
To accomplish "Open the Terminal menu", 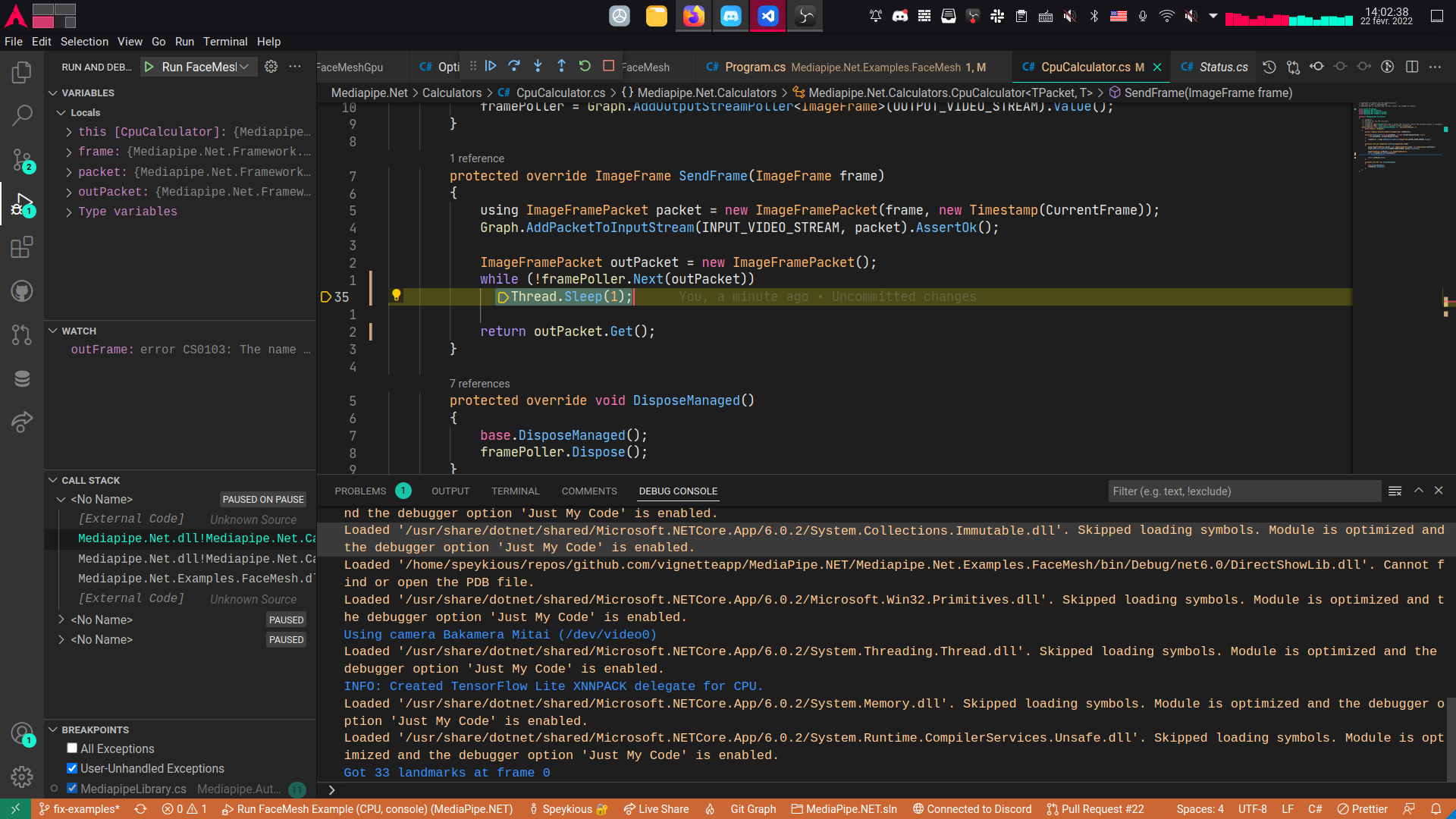I will point(225,42).
